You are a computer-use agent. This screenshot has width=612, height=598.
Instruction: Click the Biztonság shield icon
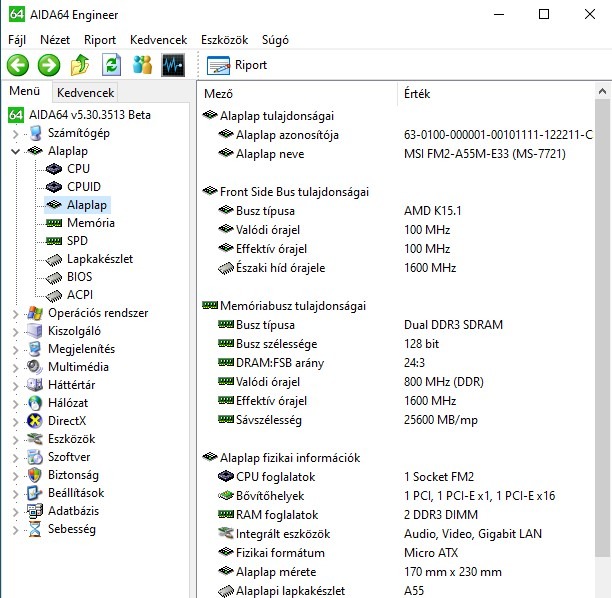click(35, 475)
